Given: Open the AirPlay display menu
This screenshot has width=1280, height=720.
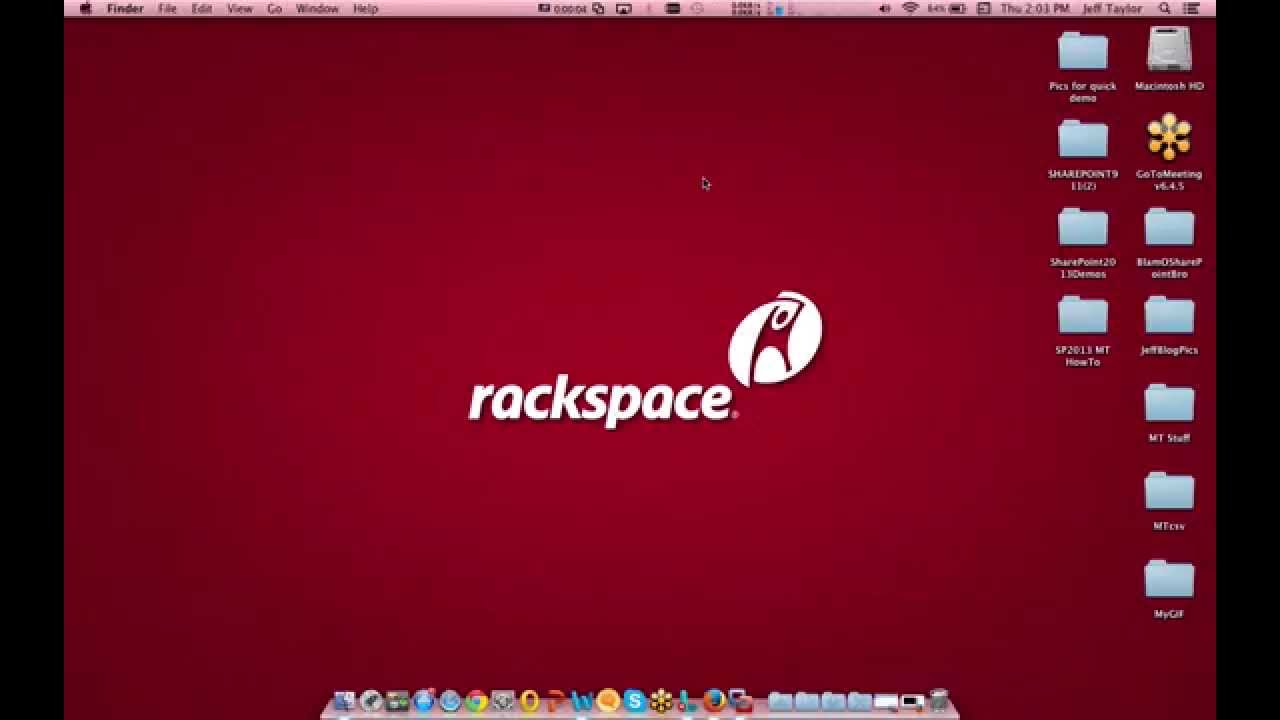Looking at the screenshot, I should tap(624, 8).
